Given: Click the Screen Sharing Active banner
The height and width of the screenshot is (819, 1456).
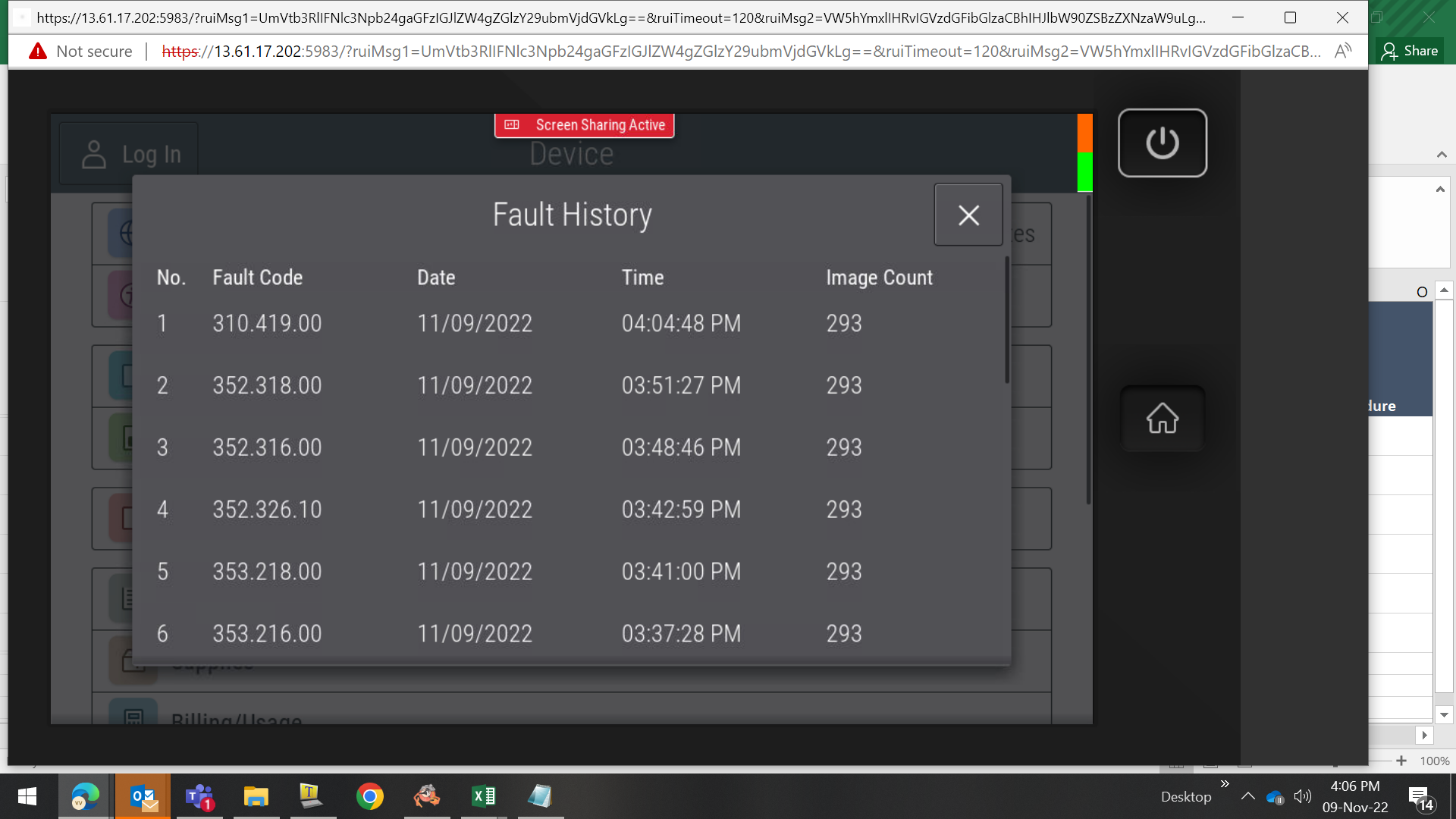Looking at the screenshot, I should click(585, 125).
